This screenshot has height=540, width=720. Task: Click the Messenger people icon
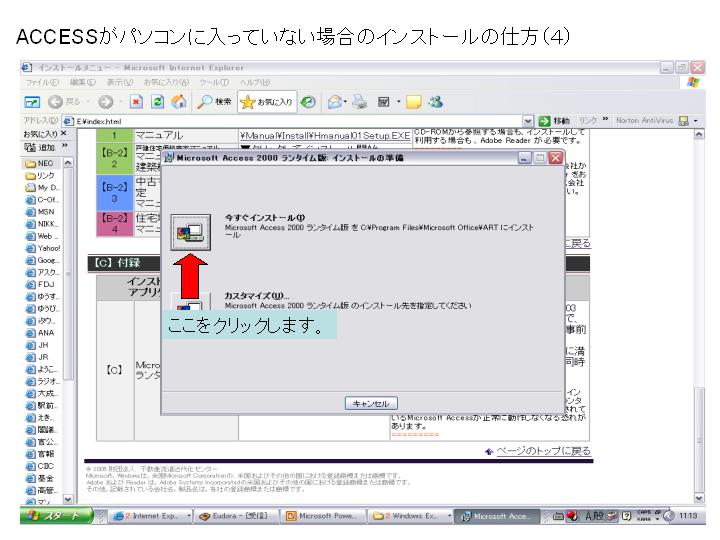tap(435, 101)
